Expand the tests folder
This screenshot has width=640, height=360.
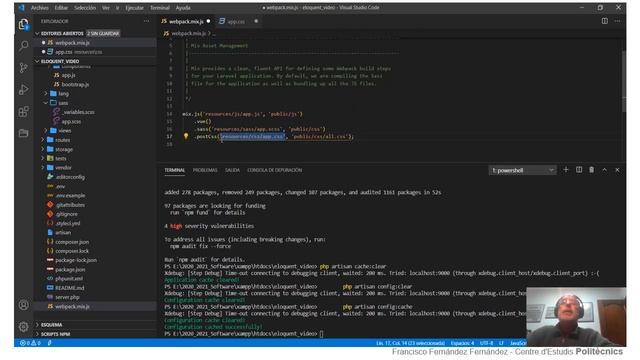(43, 158)
